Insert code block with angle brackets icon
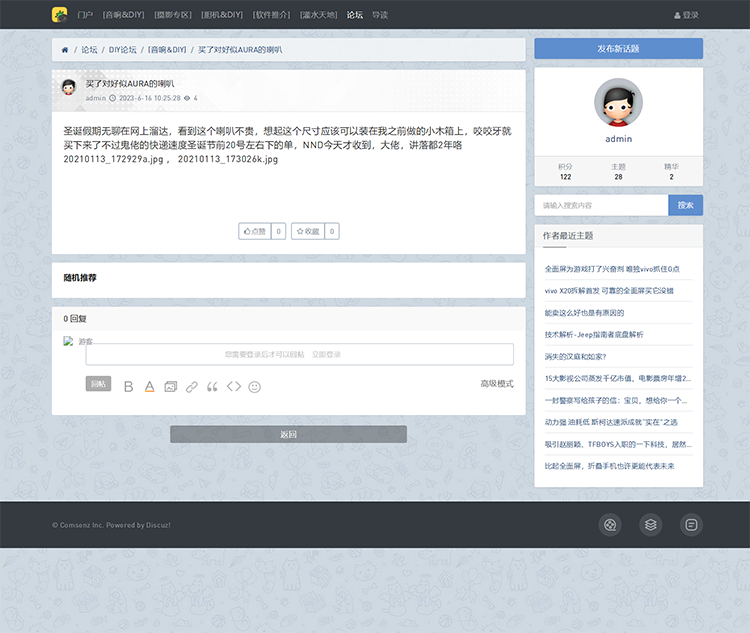 point(234,386)
